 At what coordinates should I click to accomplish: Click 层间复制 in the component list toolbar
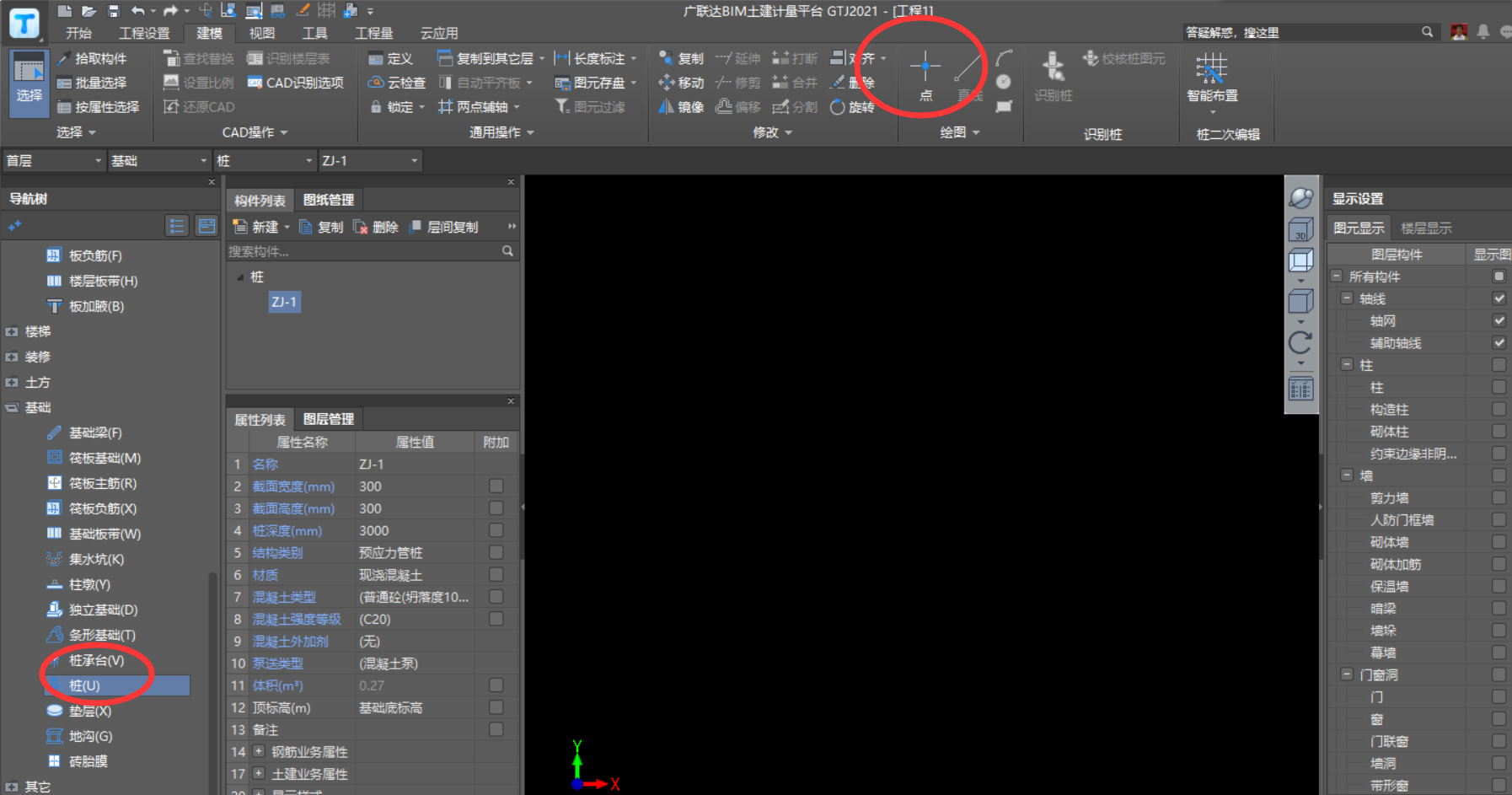click(x=444, y=227)
